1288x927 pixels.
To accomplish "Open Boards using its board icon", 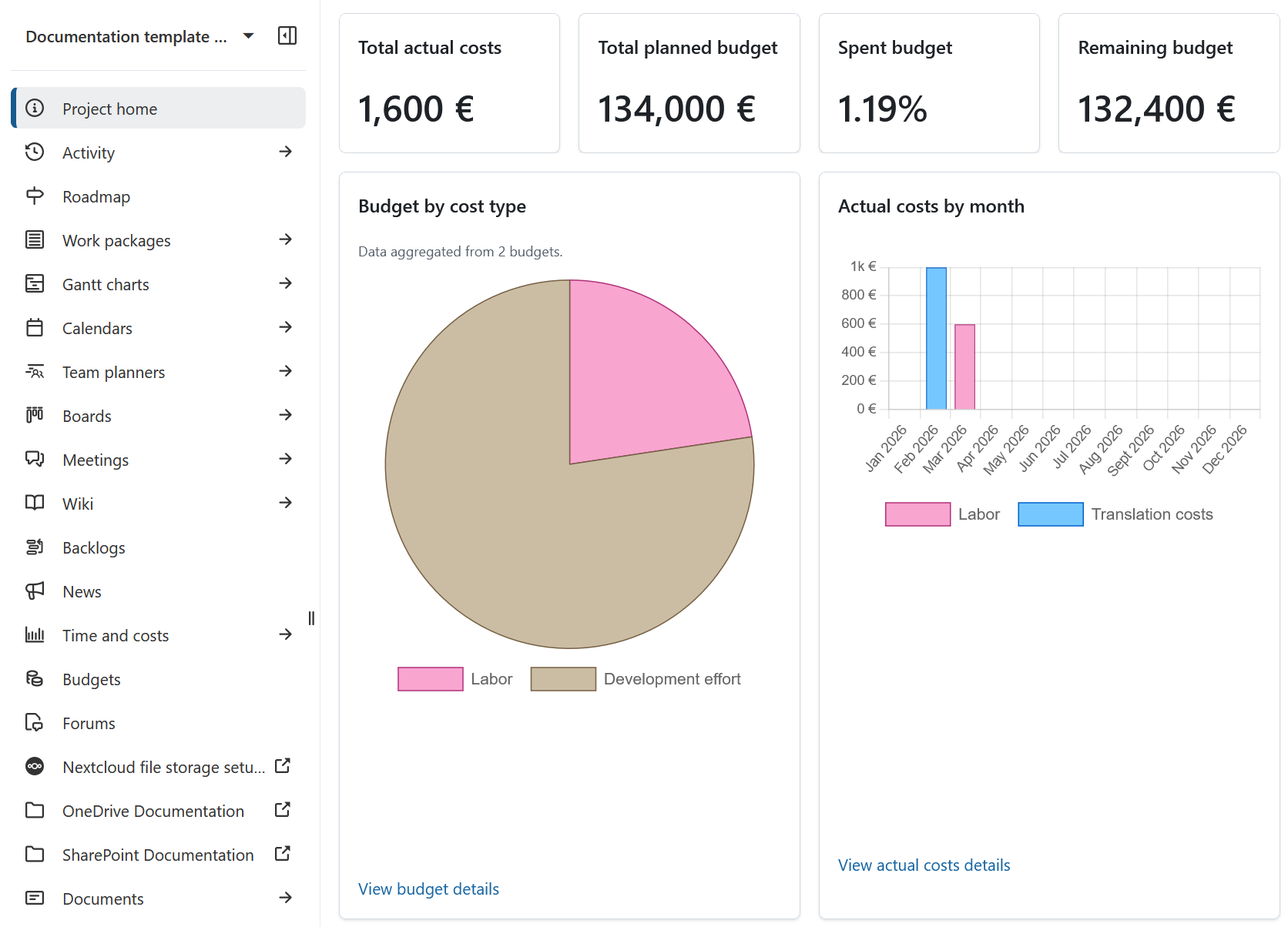I will [x=35, y=415].
